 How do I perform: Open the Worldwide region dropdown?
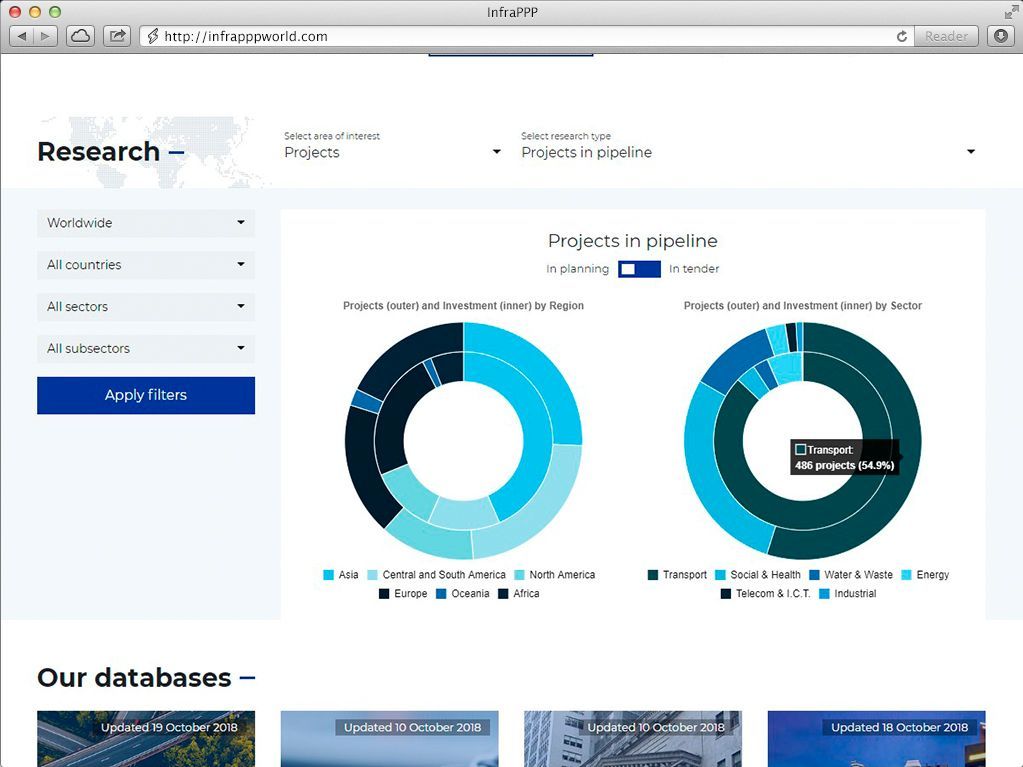[x=146, y=223]
